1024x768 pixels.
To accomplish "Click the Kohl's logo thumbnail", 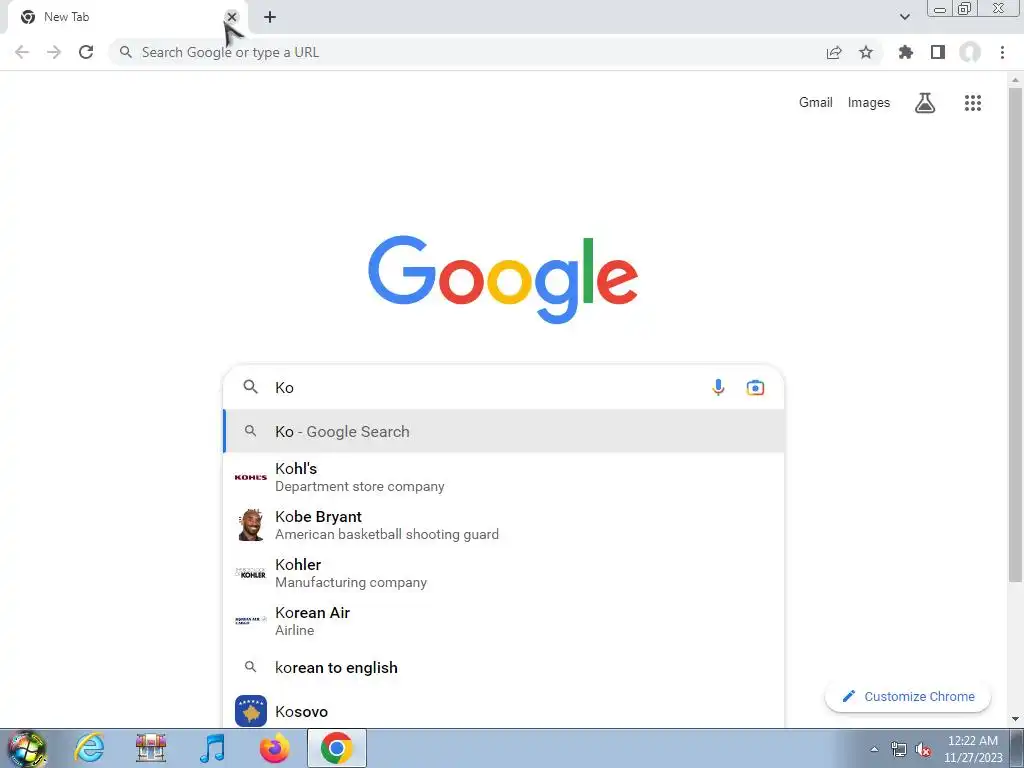I will click(x=251, y=477).
